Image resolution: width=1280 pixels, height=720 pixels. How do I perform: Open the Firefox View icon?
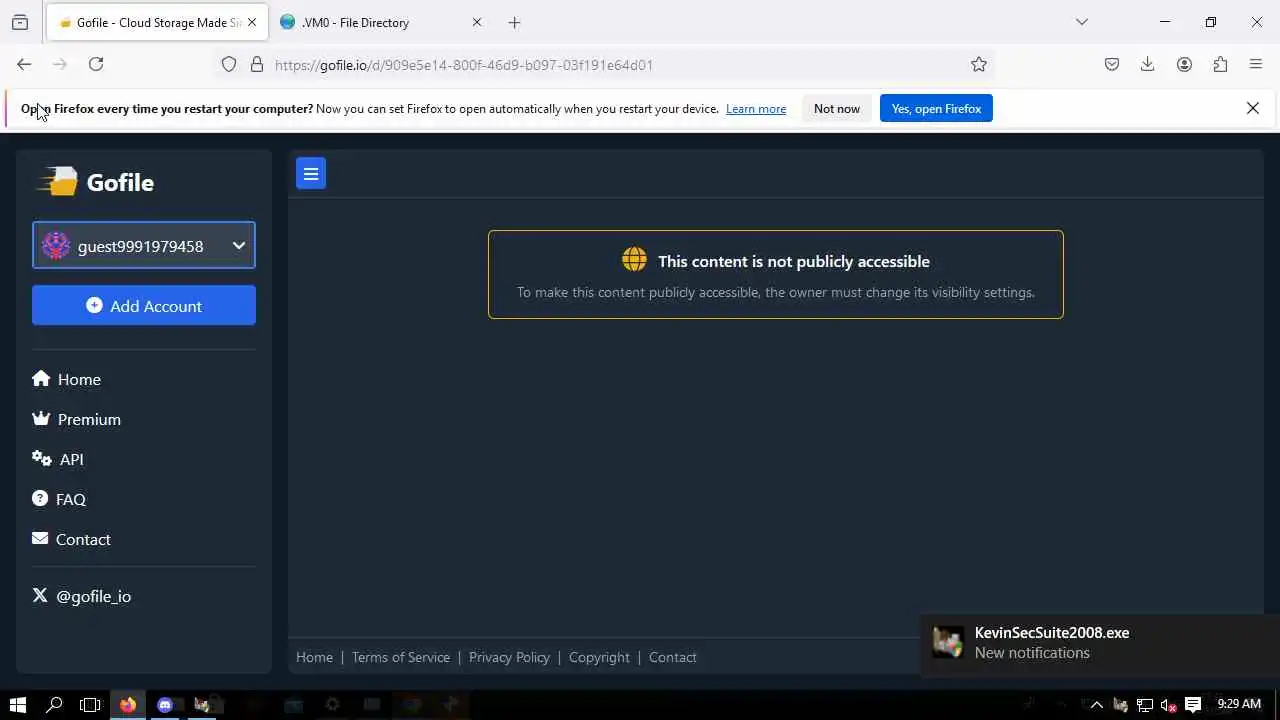tap(20, 22)
